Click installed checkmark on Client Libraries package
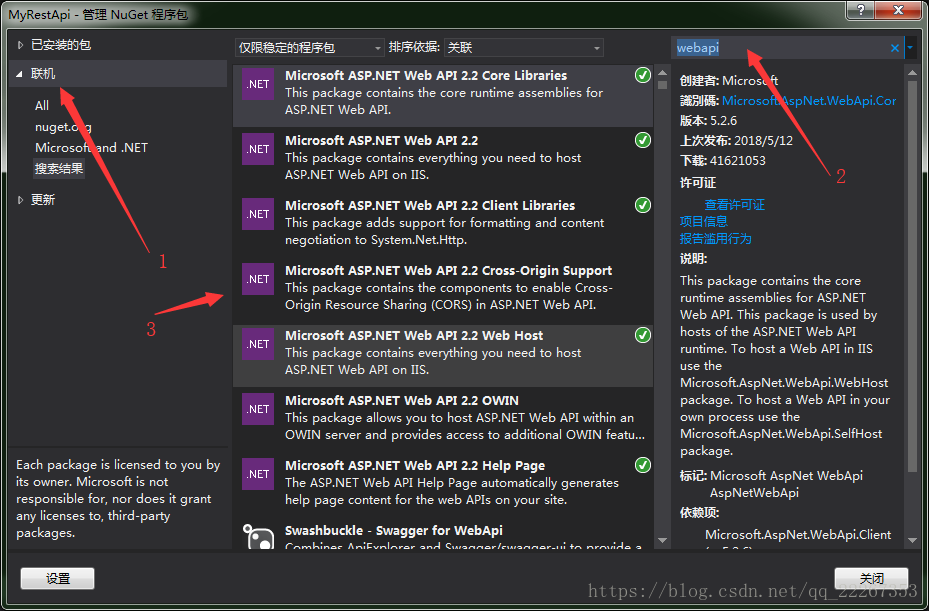Screen dimensions: 929x611 642,205
